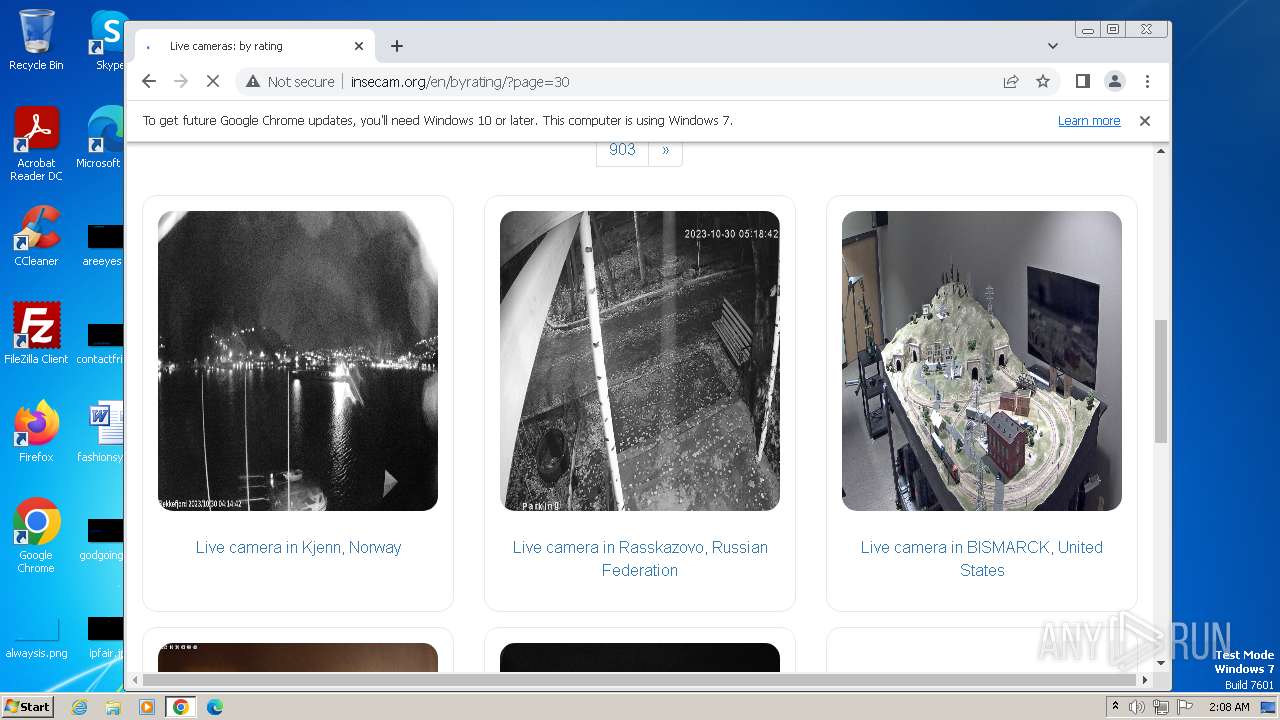Open File Explorer from the taskbar

tap(113, 707)
